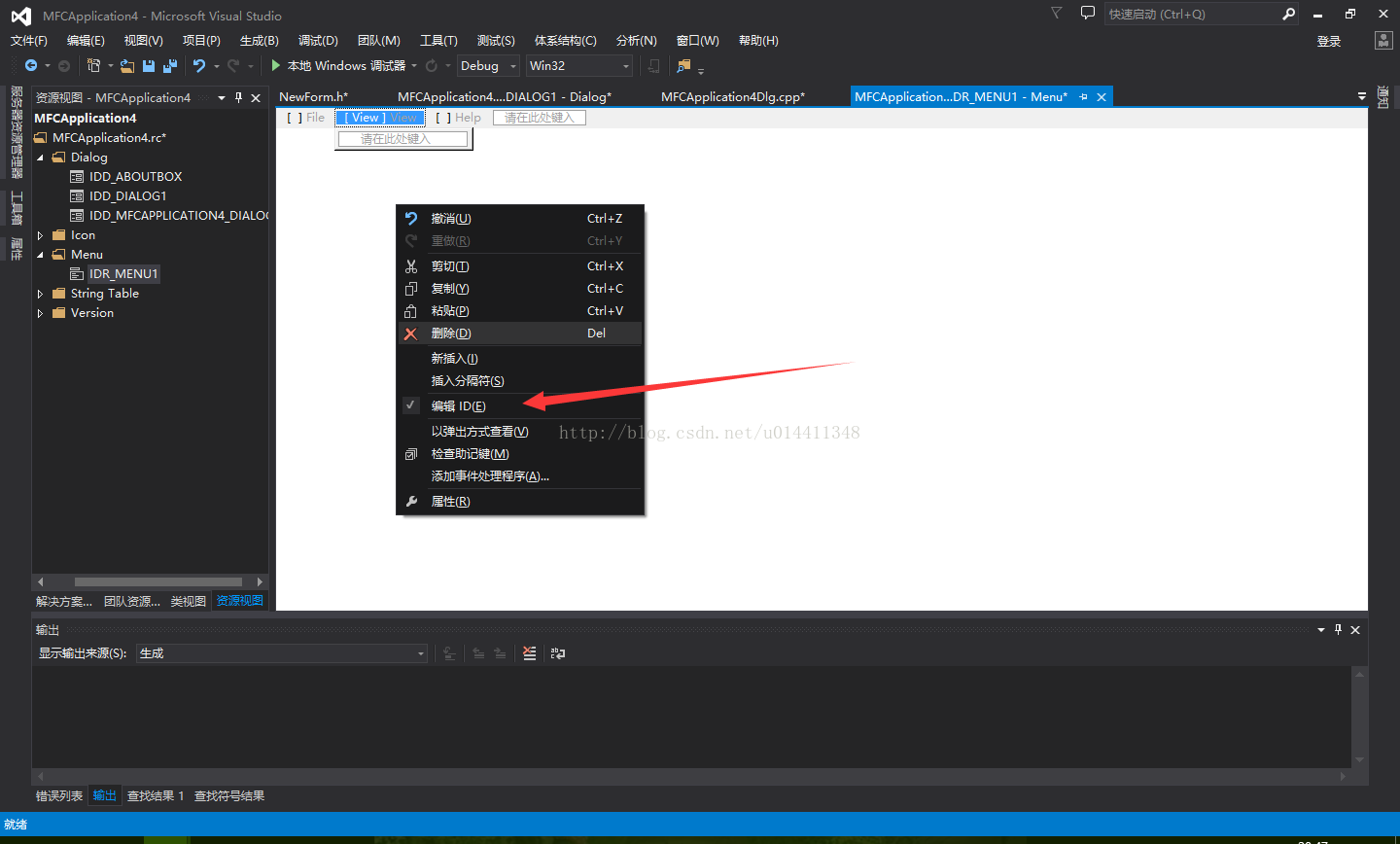
Task: Switch to 类视图 class view tab
Action: (189, 601)
